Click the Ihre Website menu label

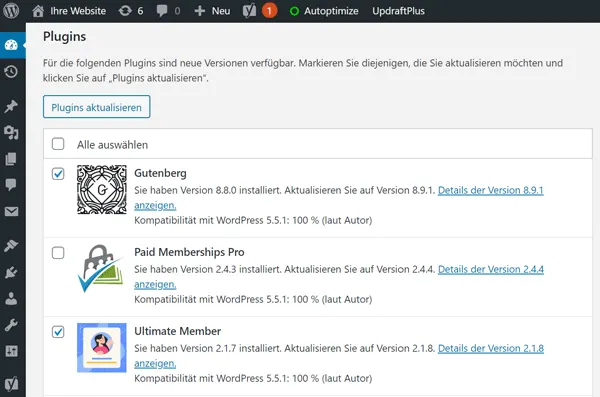point(78,11)
